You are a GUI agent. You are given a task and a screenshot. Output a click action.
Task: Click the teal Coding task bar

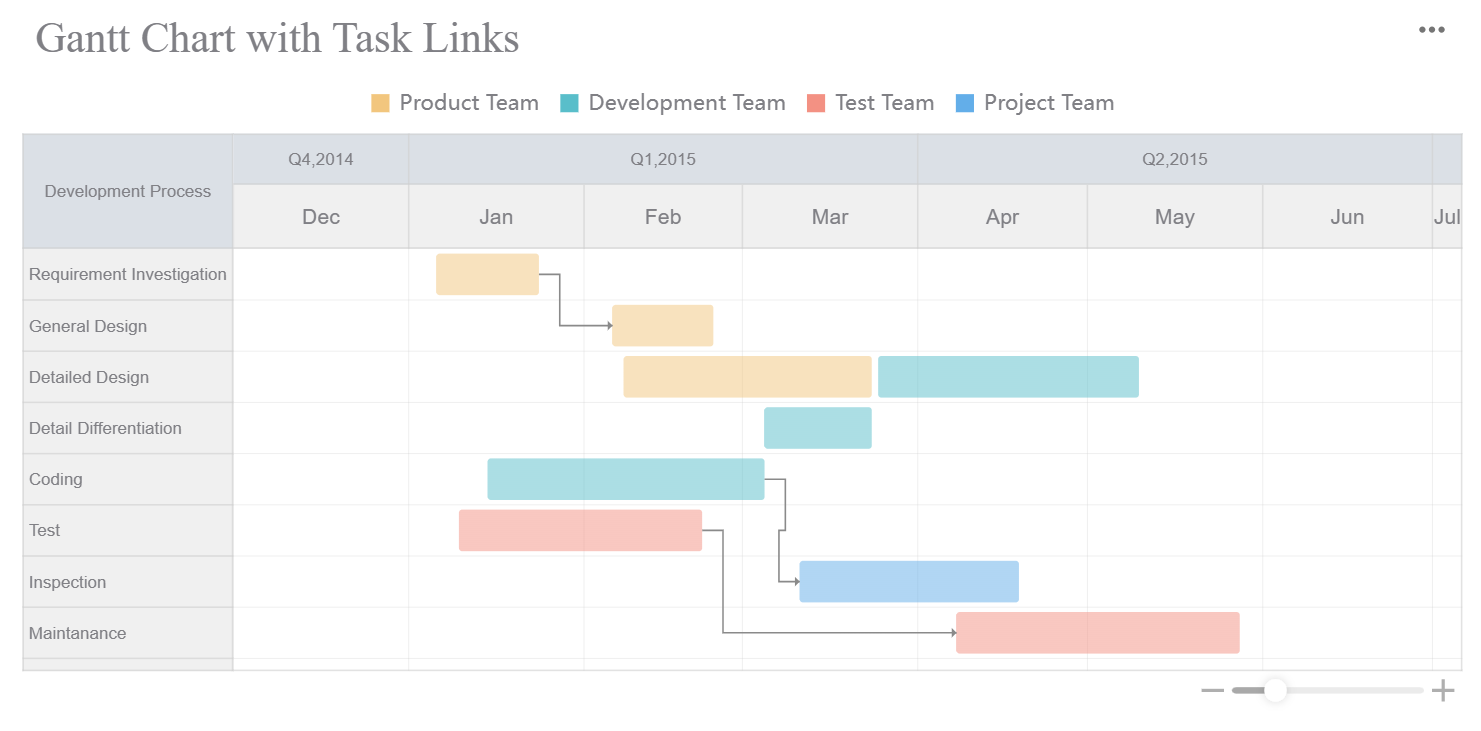[625, 479]
